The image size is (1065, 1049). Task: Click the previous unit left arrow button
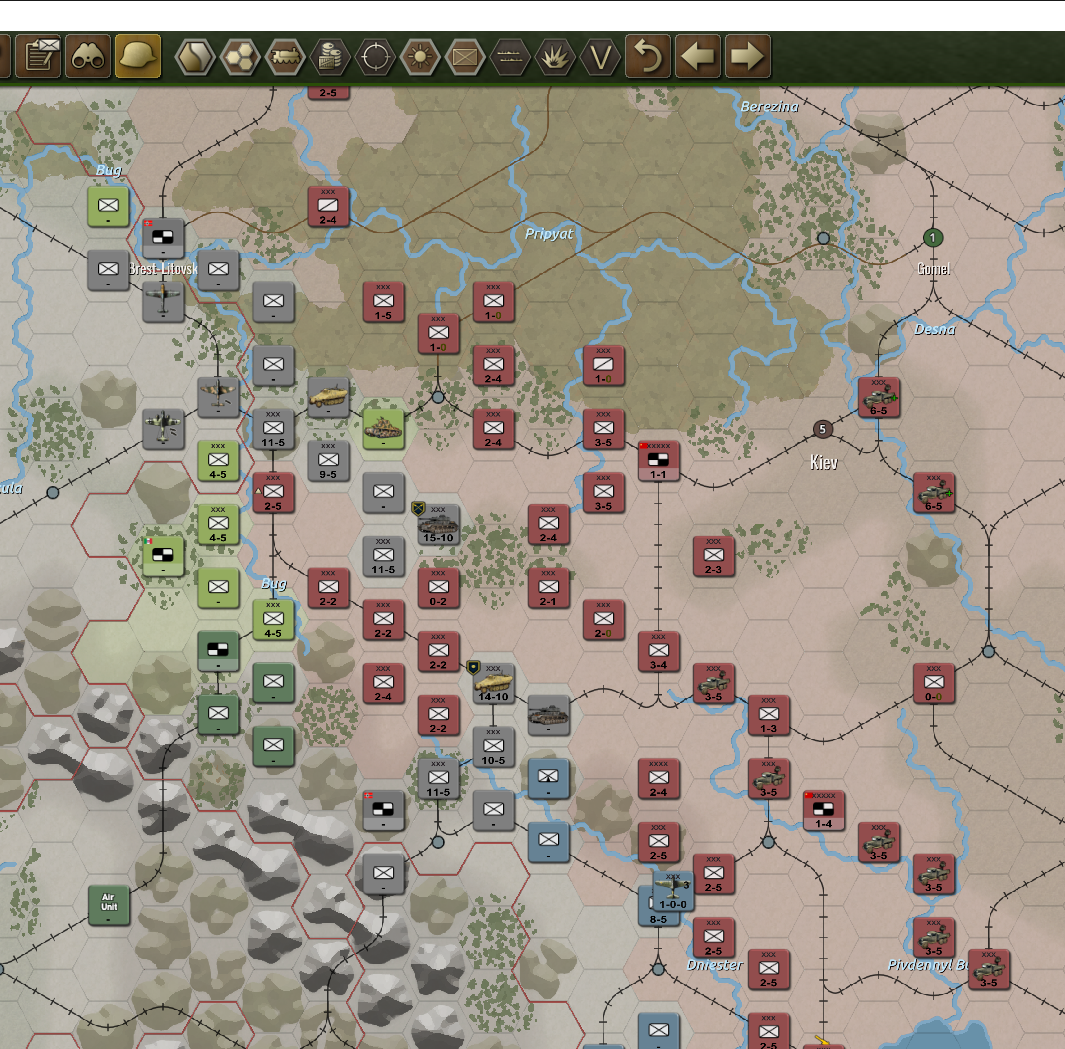click(x=698, y=56)
